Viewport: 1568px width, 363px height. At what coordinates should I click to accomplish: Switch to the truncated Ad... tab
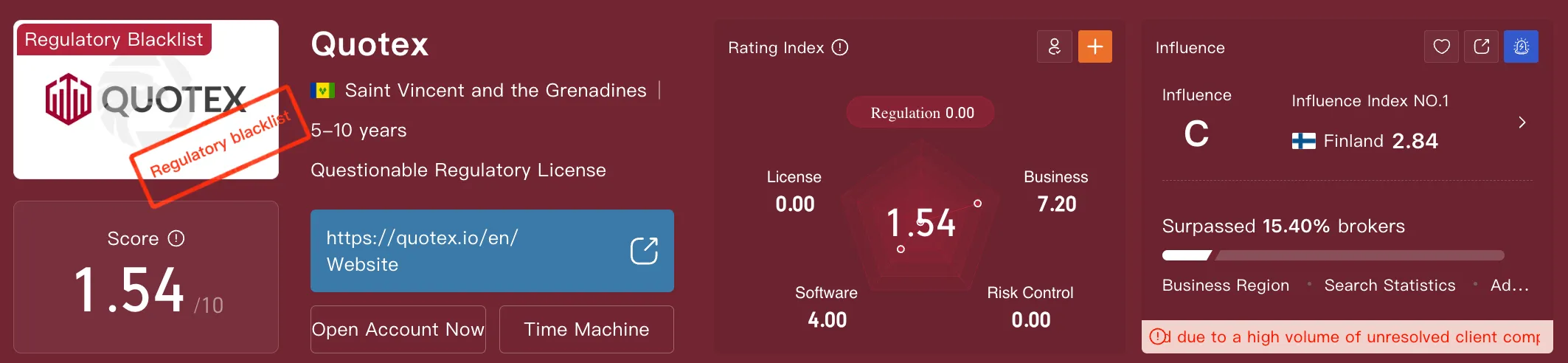[1510, 286]
